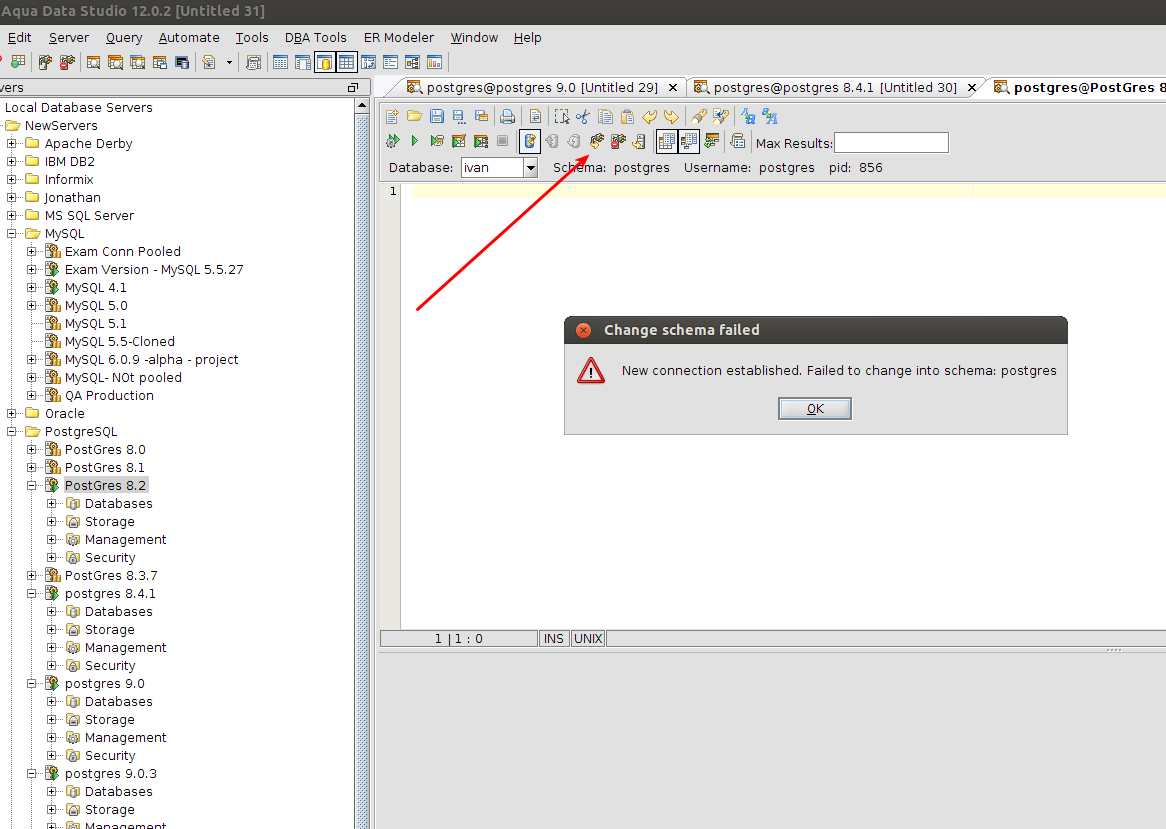Click the Save script floppy icon
Image resolution: width=1166 pixels, height=829 pixels.
coord(437,116)
